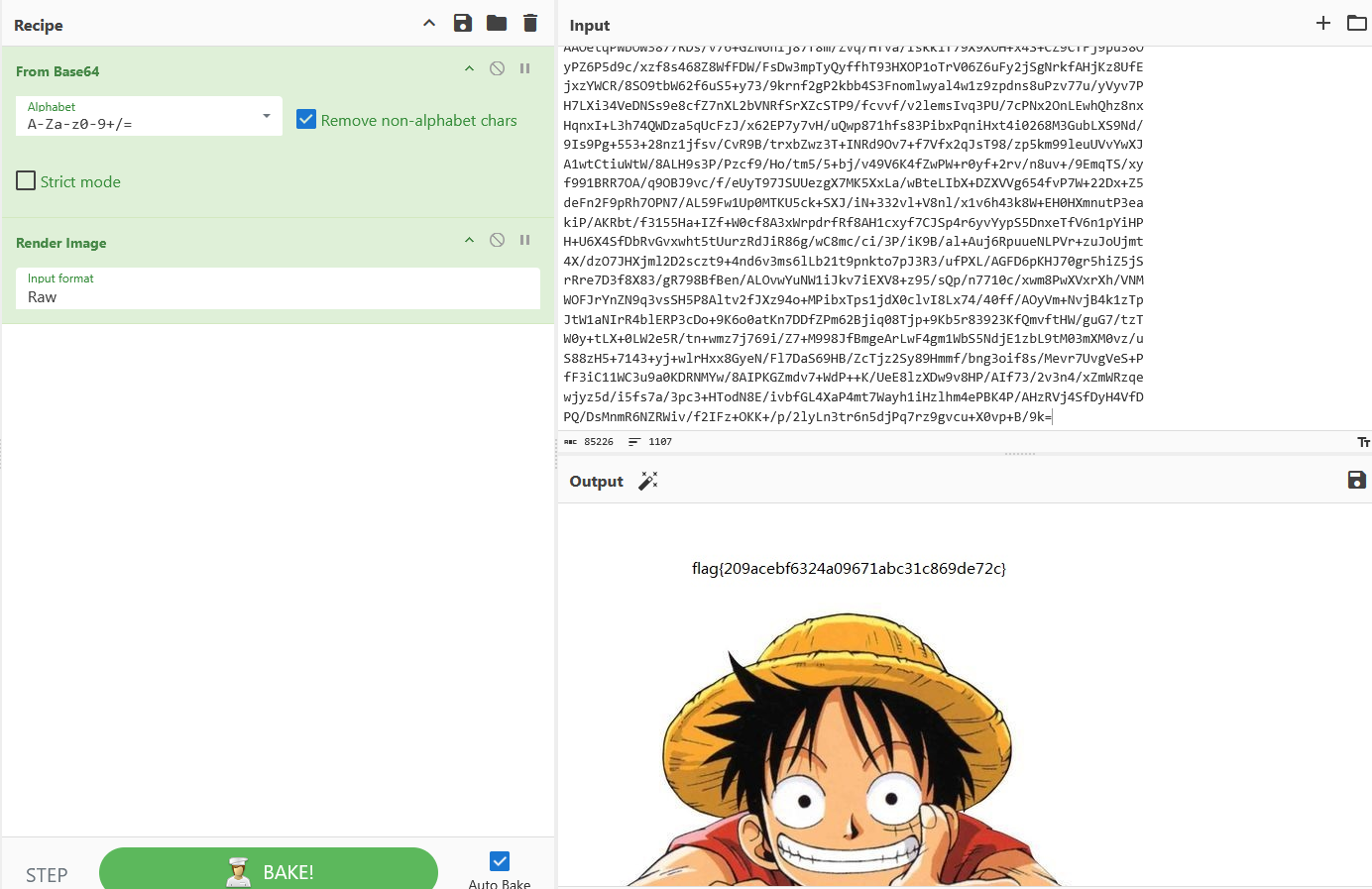Collapse the Render Image operation
This screenshot has height=889, width=1372.
pyautogui.click(x=469, y=240)
